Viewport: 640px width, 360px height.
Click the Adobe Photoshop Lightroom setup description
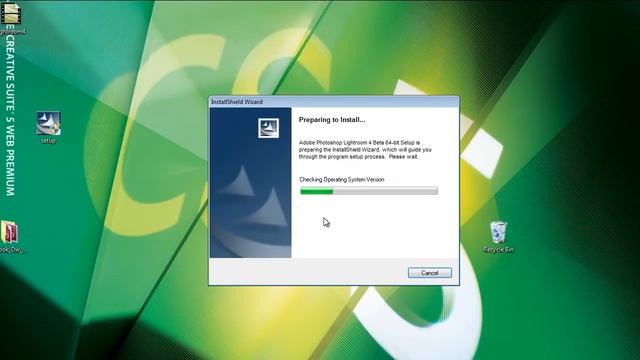point(365,150)
